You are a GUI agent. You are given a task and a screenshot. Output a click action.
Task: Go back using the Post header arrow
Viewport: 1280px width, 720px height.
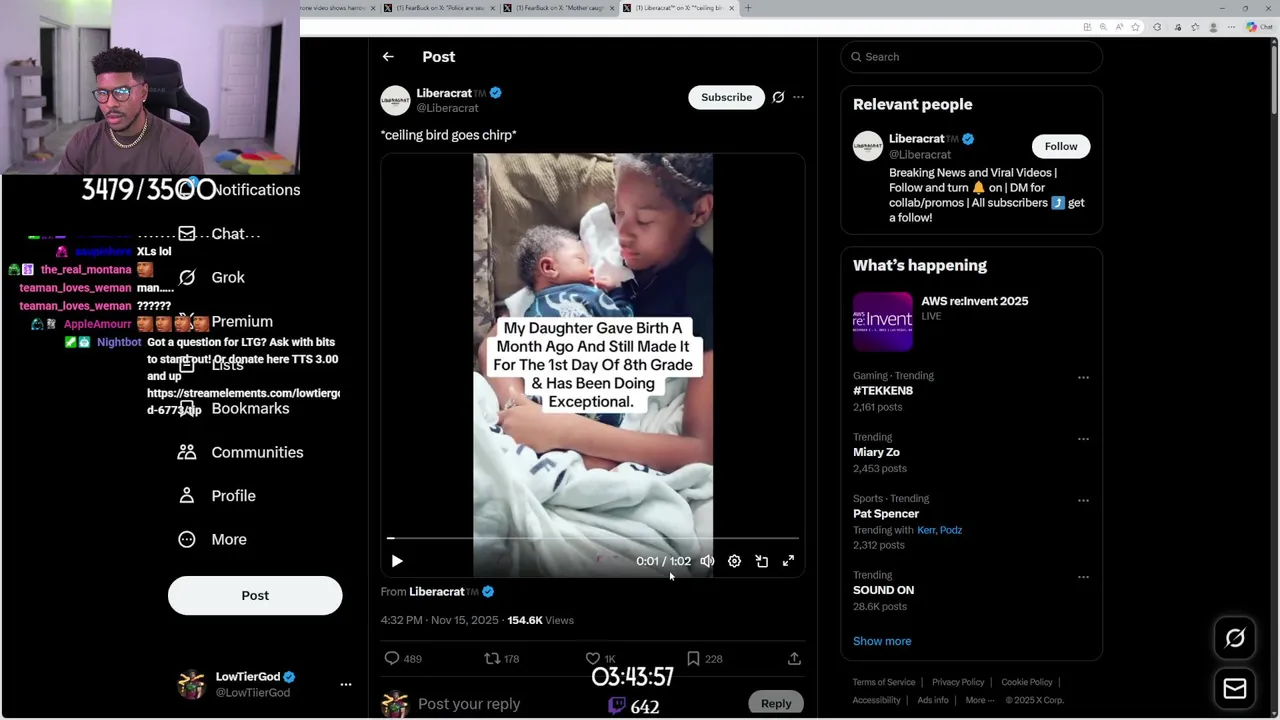pyautogui.click(x=388, y=57)
